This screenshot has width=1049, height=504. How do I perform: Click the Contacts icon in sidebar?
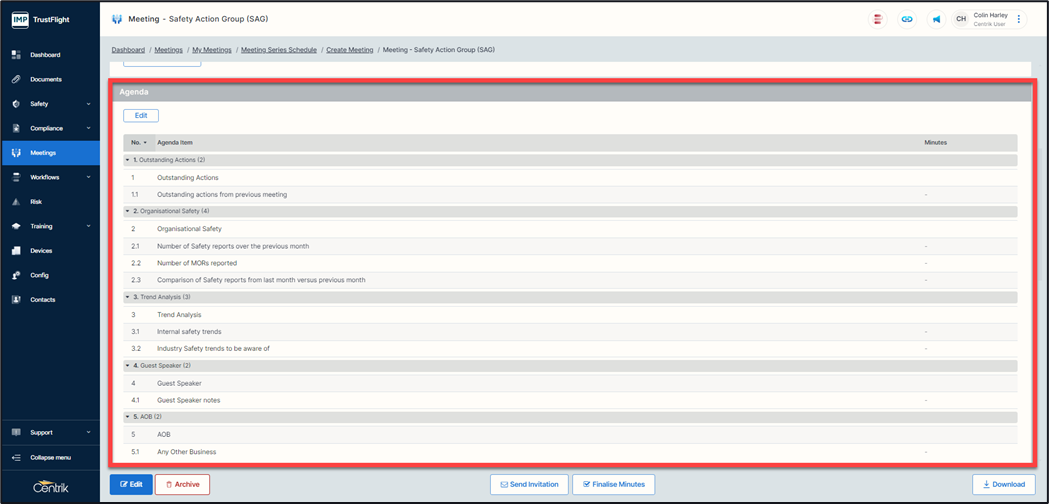point(16,300)
